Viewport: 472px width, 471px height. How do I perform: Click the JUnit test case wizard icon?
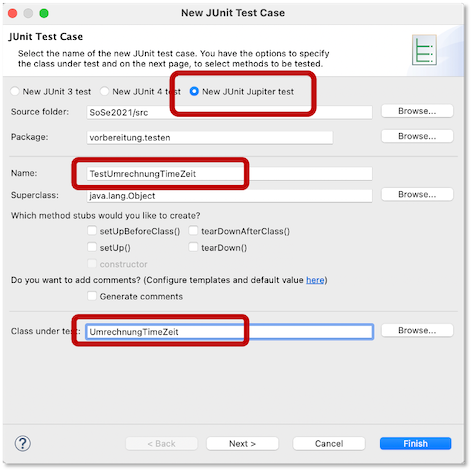424,50
